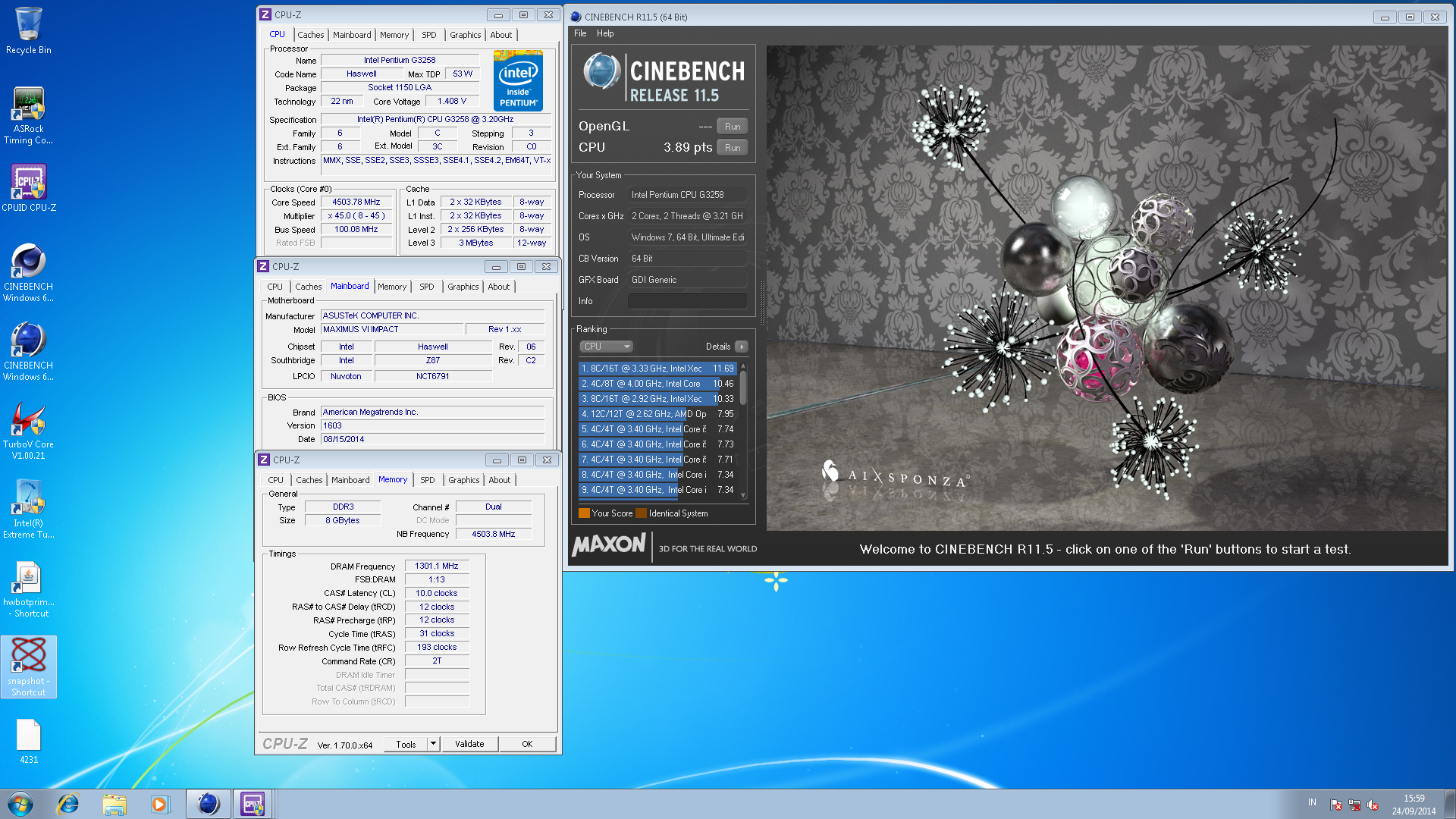Launch Internet Explorer from taskbar
Image resolution: width=1456 pixels, height=819 pixels.
[x=68, y=804]
